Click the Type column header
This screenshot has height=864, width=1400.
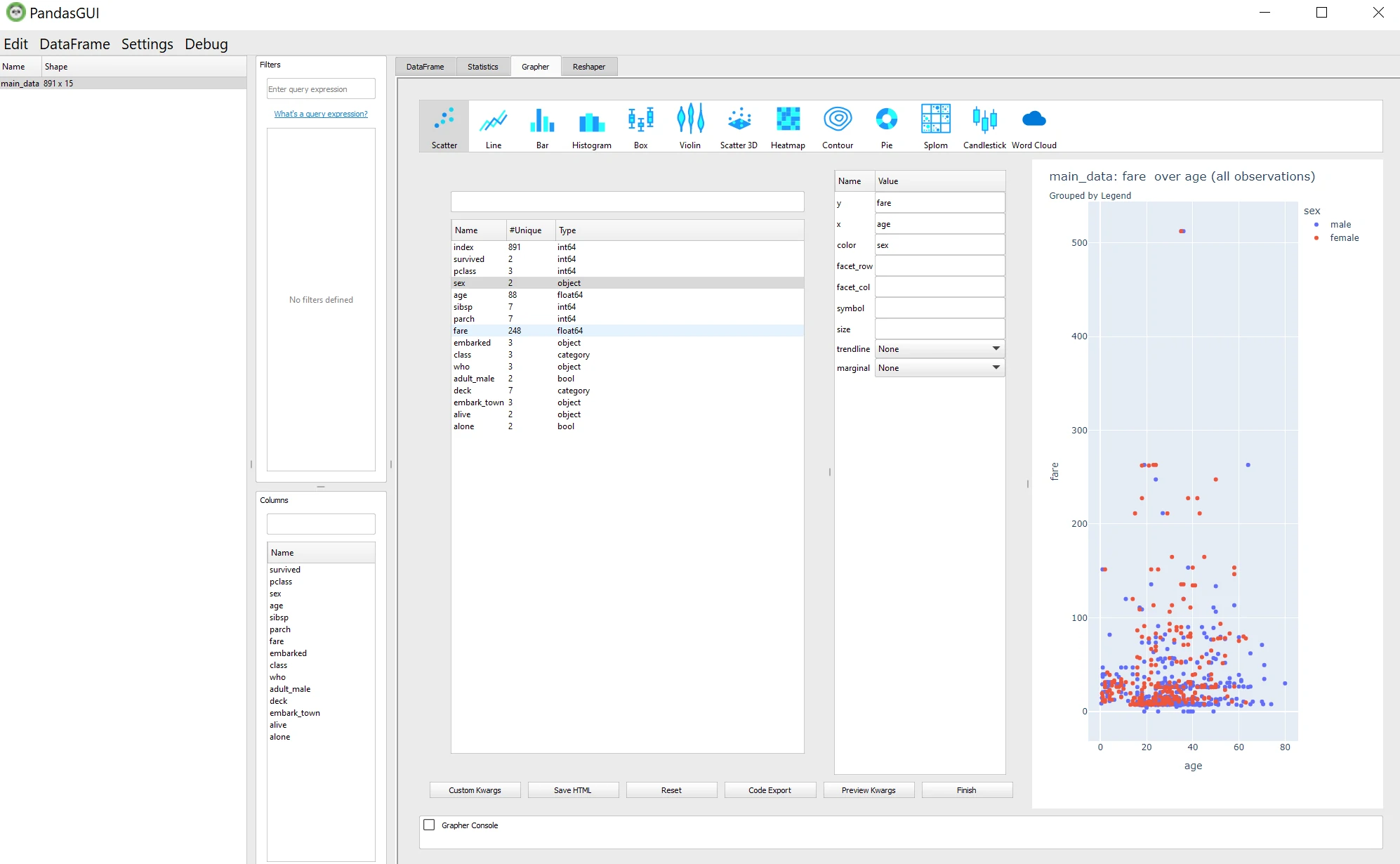coord(680,230)
